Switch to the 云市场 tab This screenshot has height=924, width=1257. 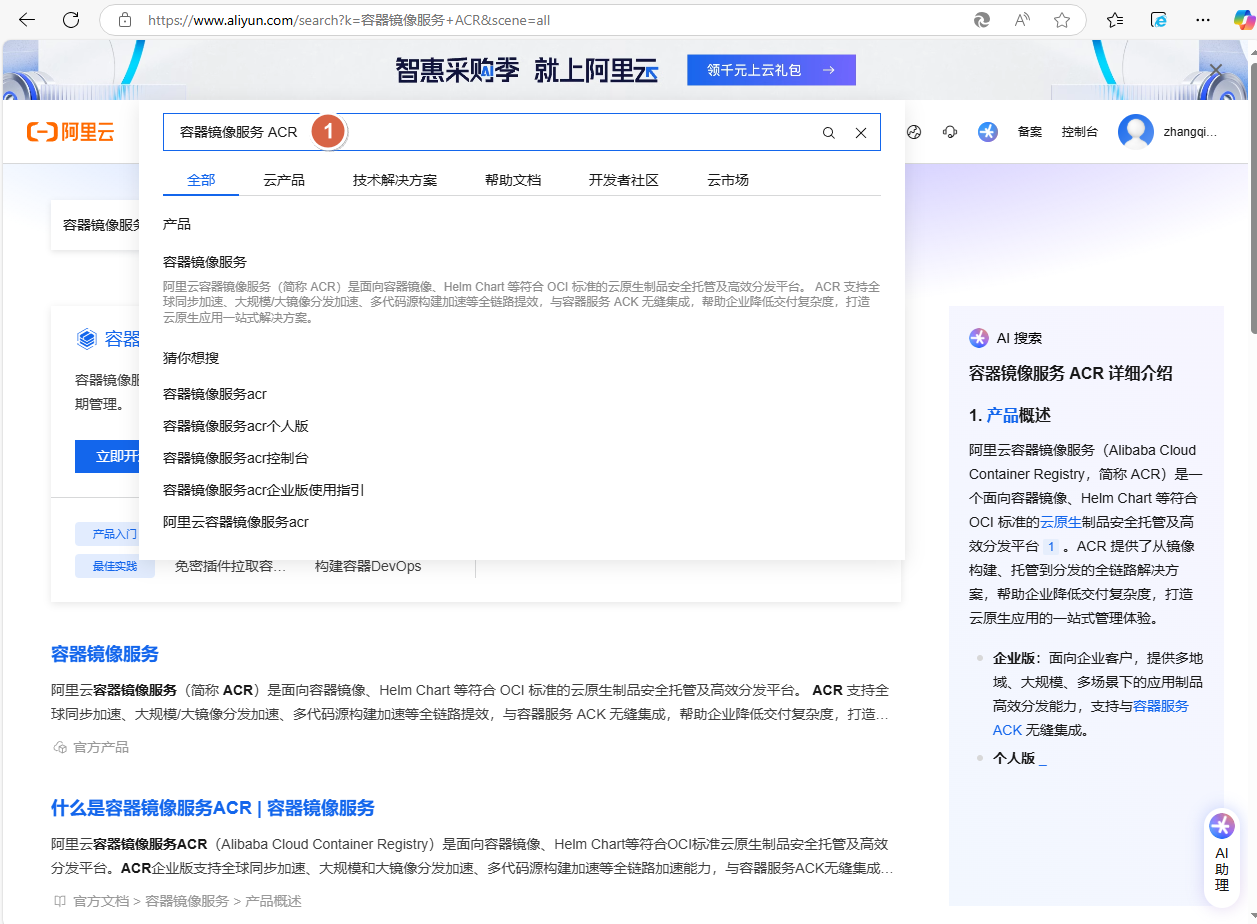pyautogui.click(x=728, y=180)
